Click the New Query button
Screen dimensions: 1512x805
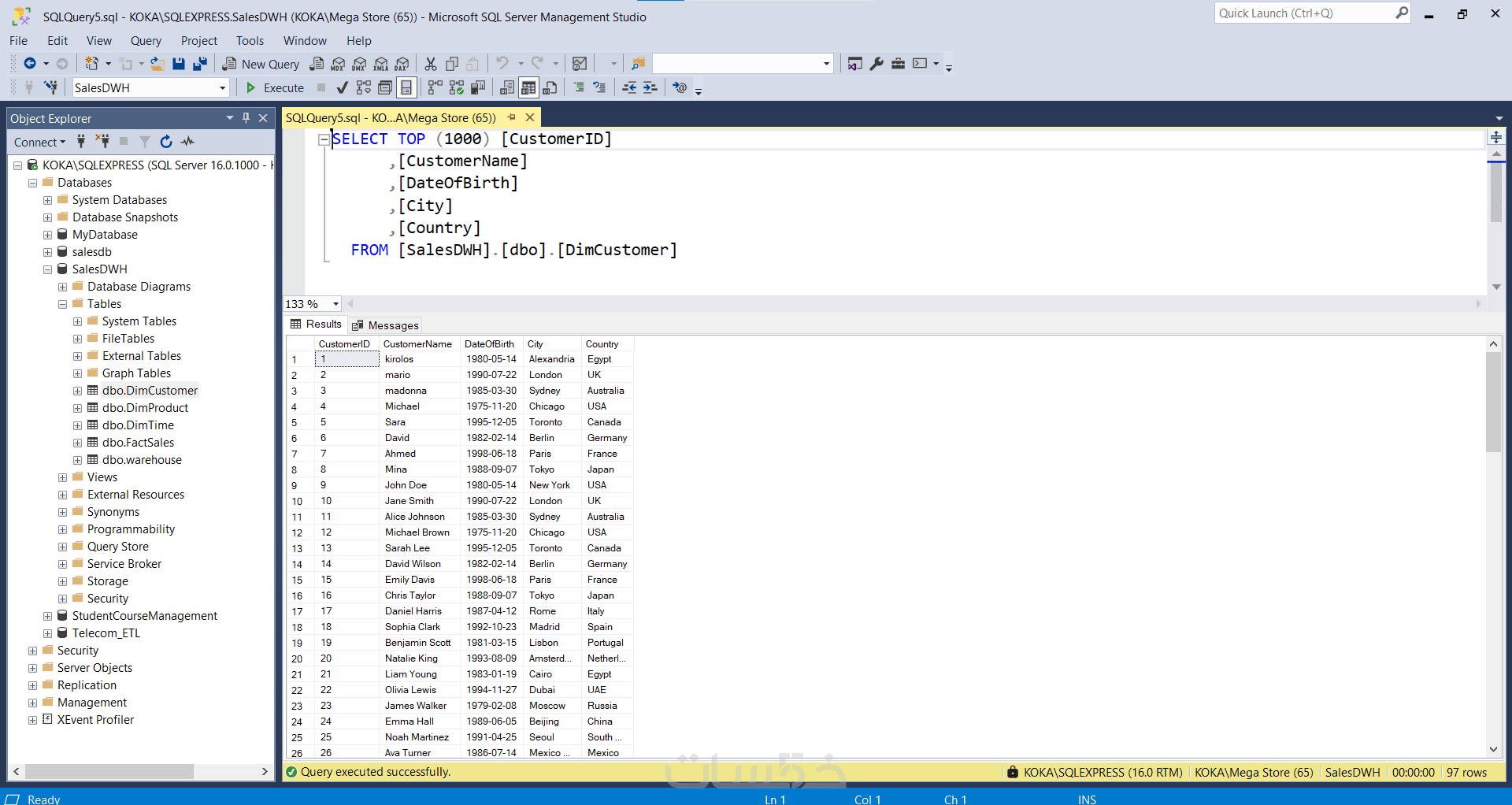261,64
